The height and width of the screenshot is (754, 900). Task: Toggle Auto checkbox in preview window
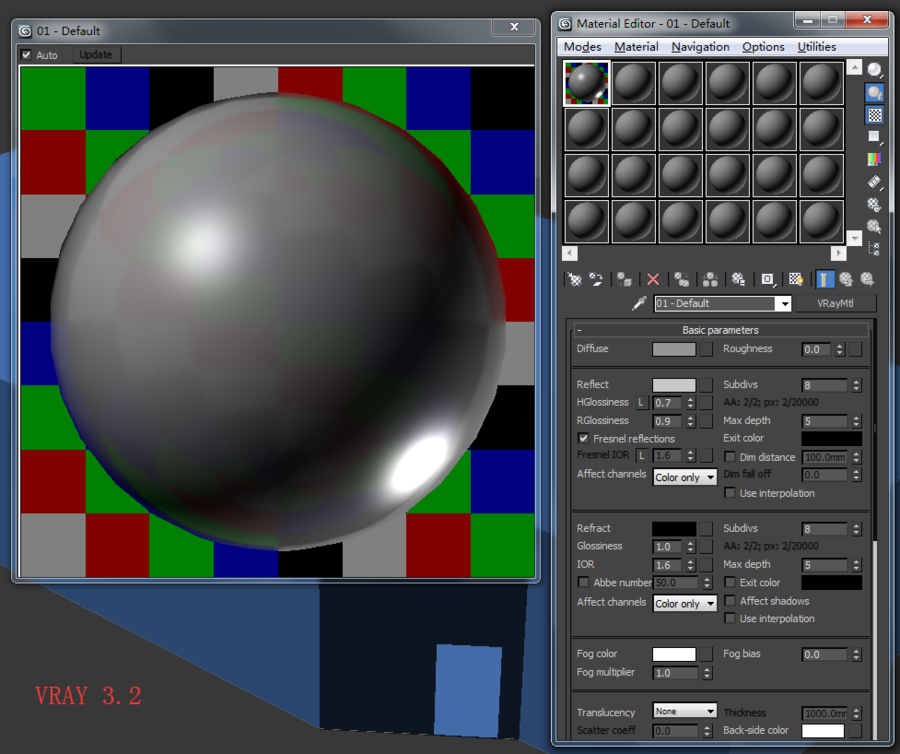point(26,55)
